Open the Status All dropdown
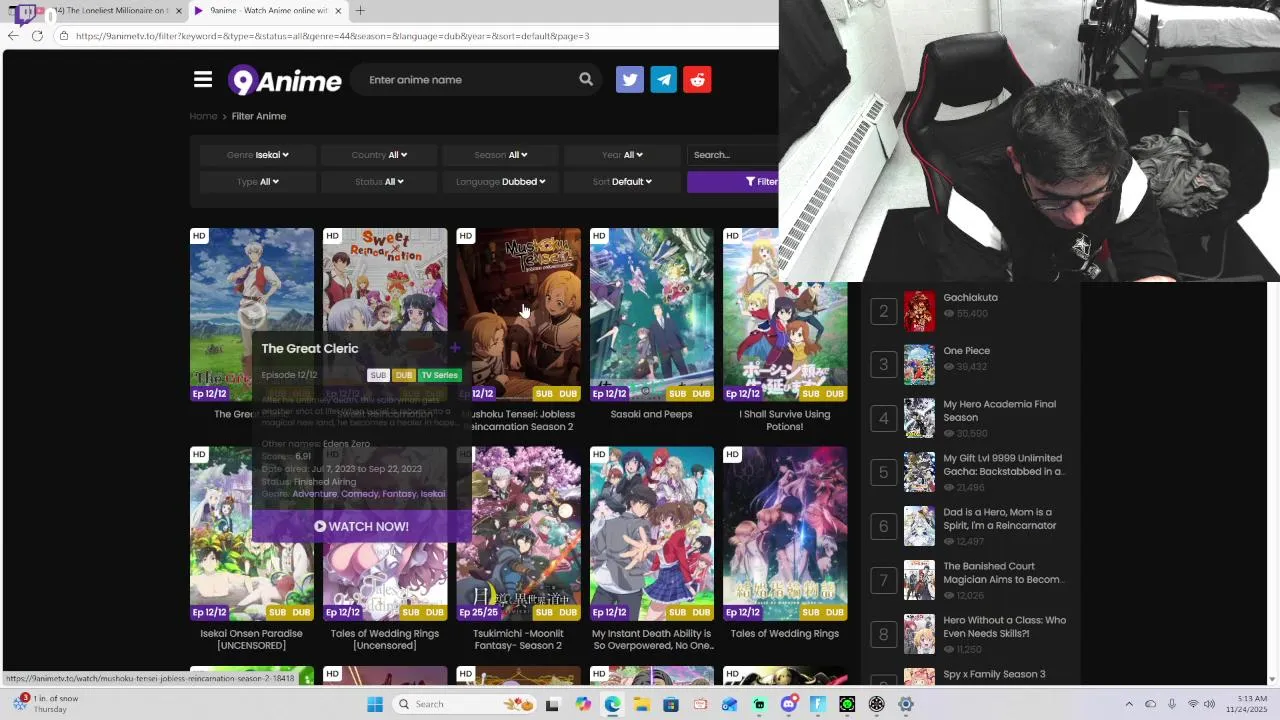This screenshot has width=1280, height=720. point(379,182)
